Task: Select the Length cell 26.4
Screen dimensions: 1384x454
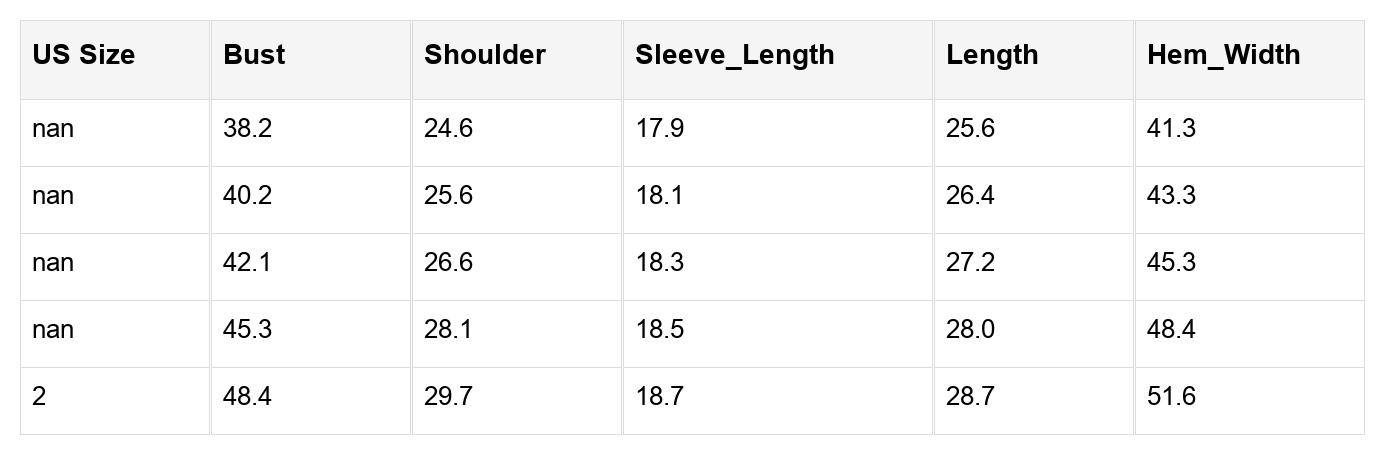Action: pyautogui.click(x=970, y=196)
